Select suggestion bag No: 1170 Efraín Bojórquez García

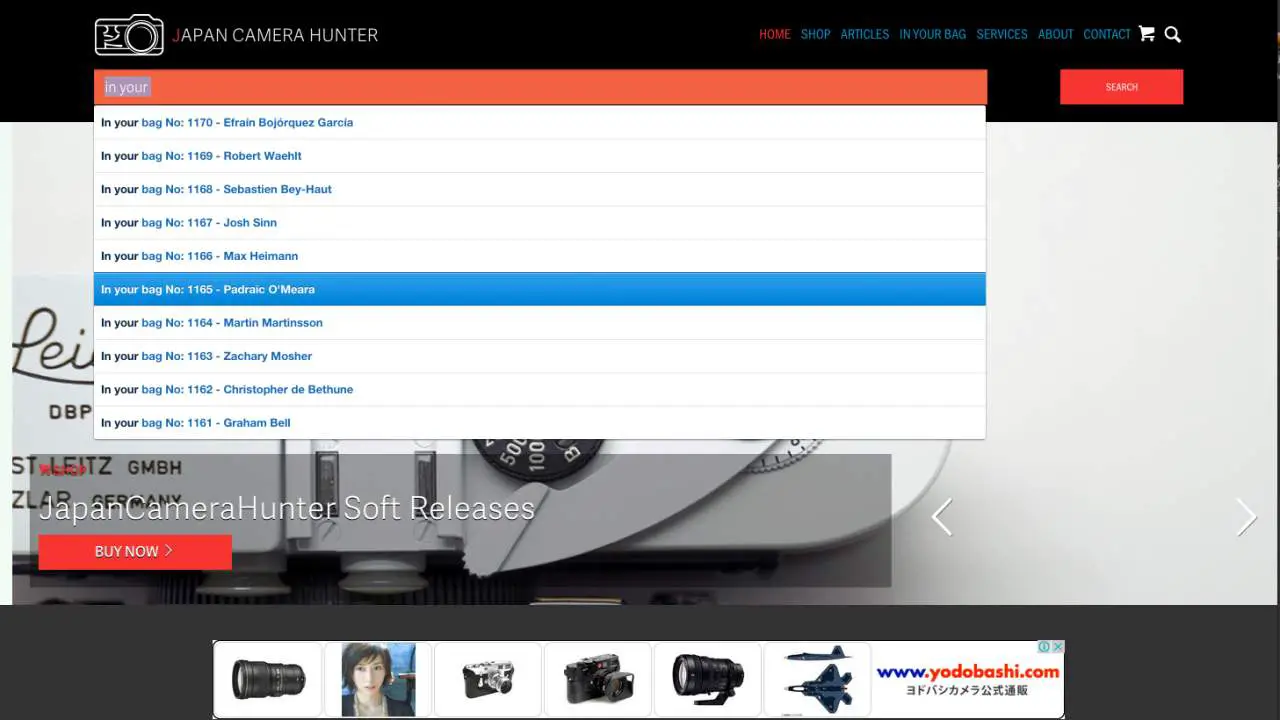pos(540,122)
